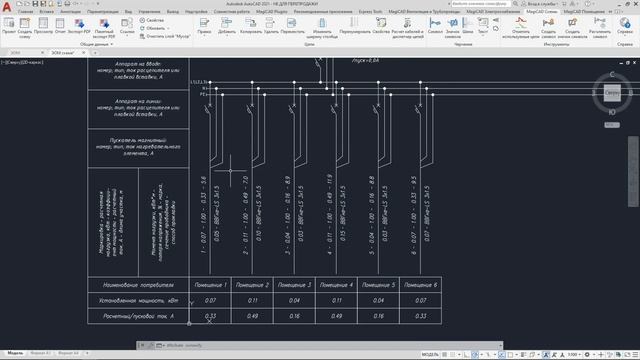Viewport: 640px width, 360px height.
Task: Click the Переместить circuit icon
Action: tap(292, 25)
